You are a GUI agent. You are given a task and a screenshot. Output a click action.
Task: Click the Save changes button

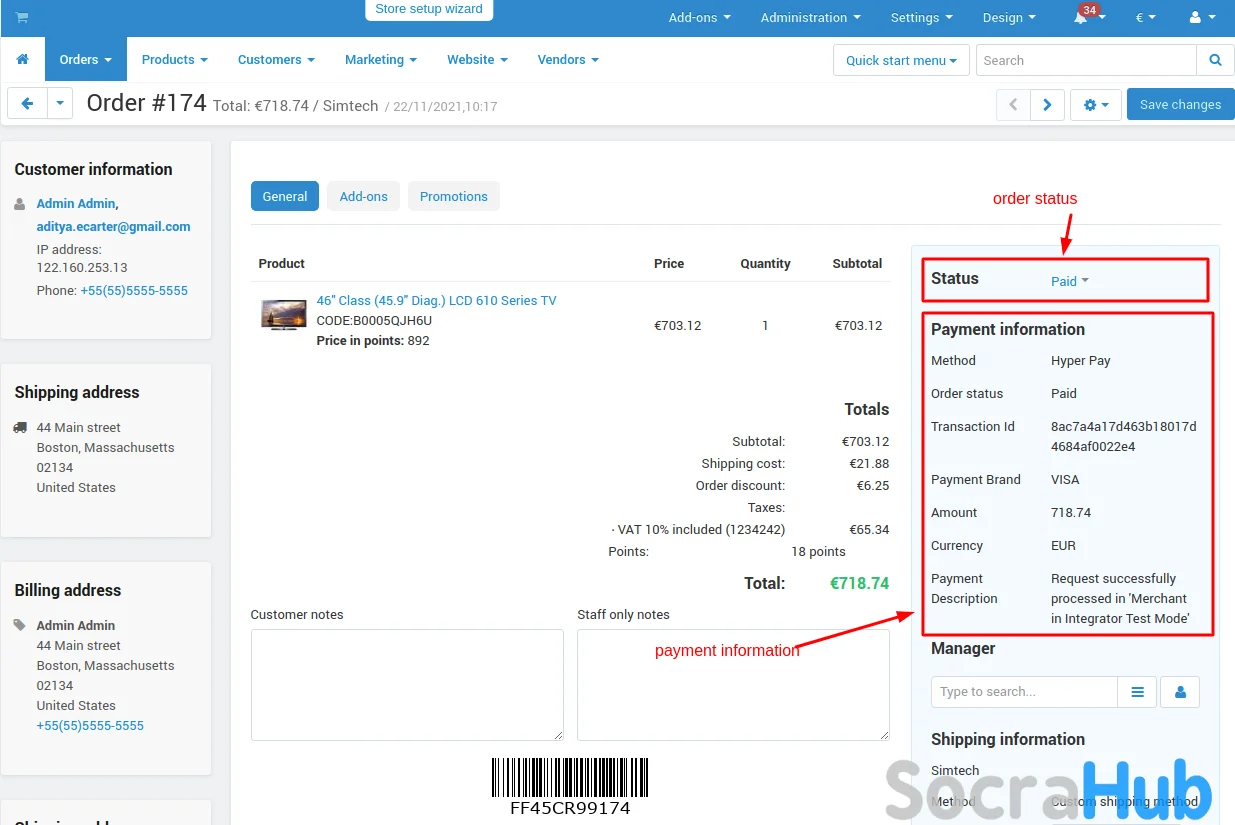[x=1180, y=104]
